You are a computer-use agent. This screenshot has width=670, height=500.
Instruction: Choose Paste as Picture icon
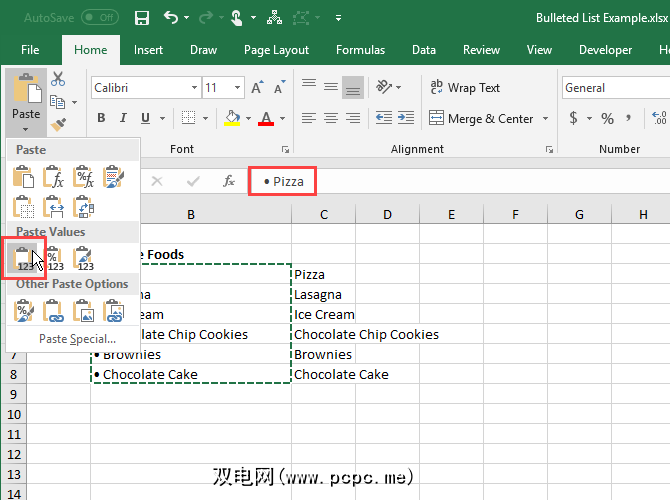pyautogui.click(x=83, y=311)
